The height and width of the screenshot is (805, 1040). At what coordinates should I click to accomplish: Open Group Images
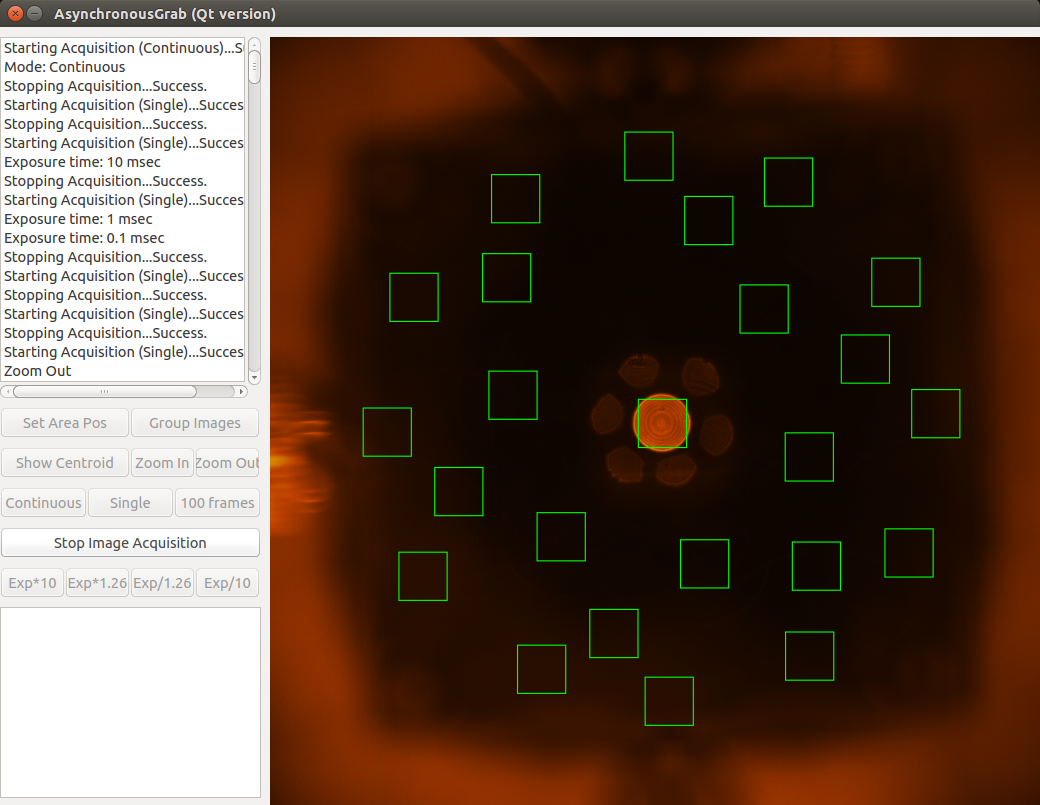(x=195, y=423)
